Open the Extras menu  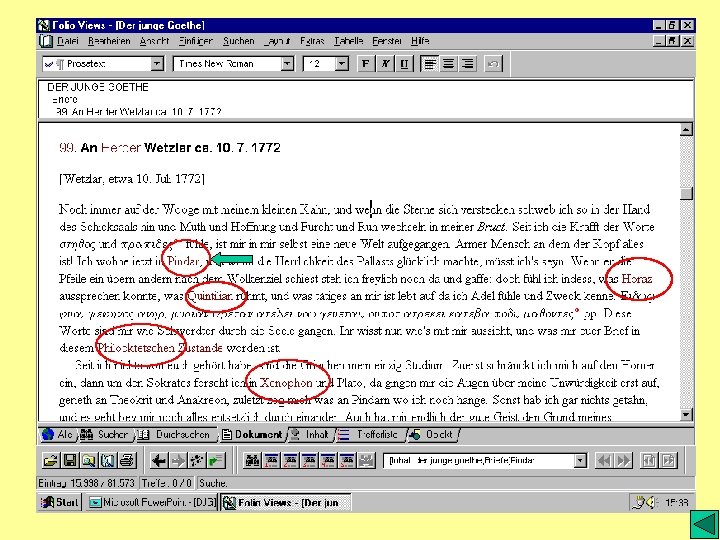click(312, 41)
